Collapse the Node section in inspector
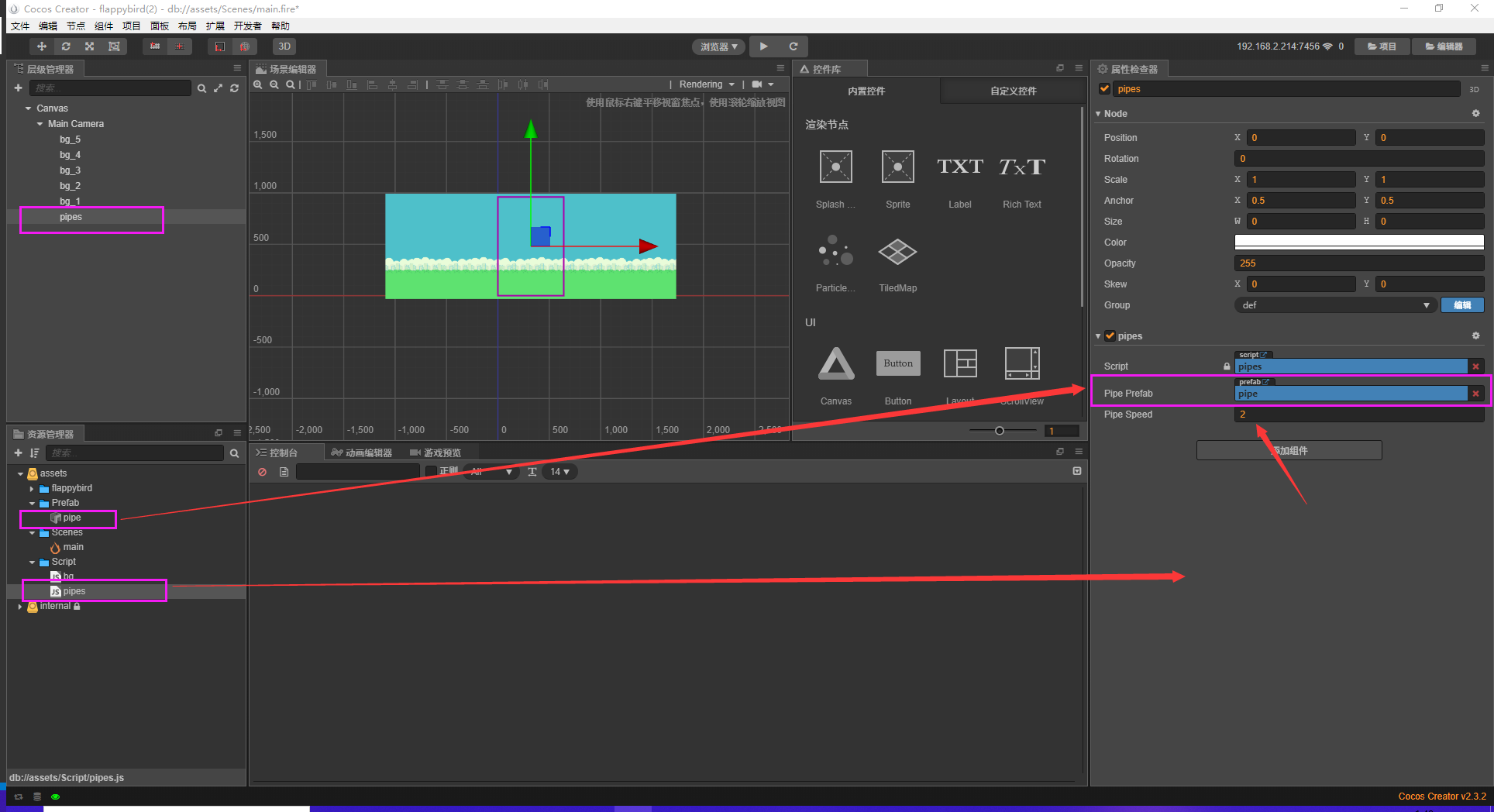The height and width of the screenshot is (812, 1494). [1098, 114]
